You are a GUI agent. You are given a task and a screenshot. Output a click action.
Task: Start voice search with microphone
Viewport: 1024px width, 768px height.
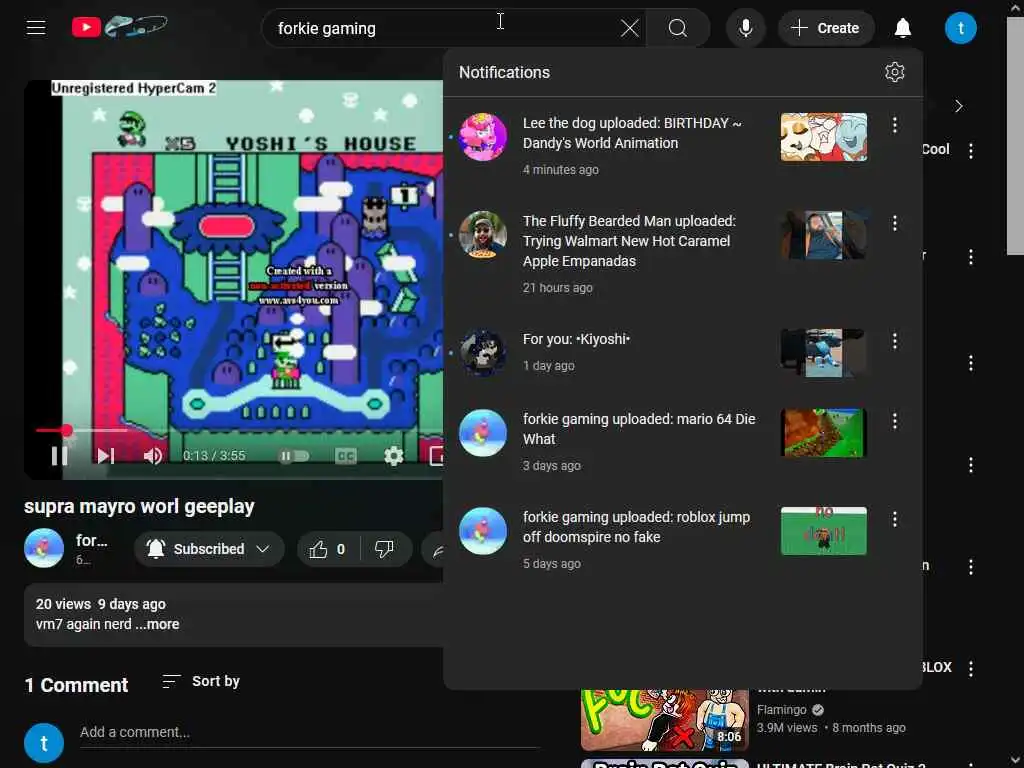pyautogui.click(x=745, y=28)
